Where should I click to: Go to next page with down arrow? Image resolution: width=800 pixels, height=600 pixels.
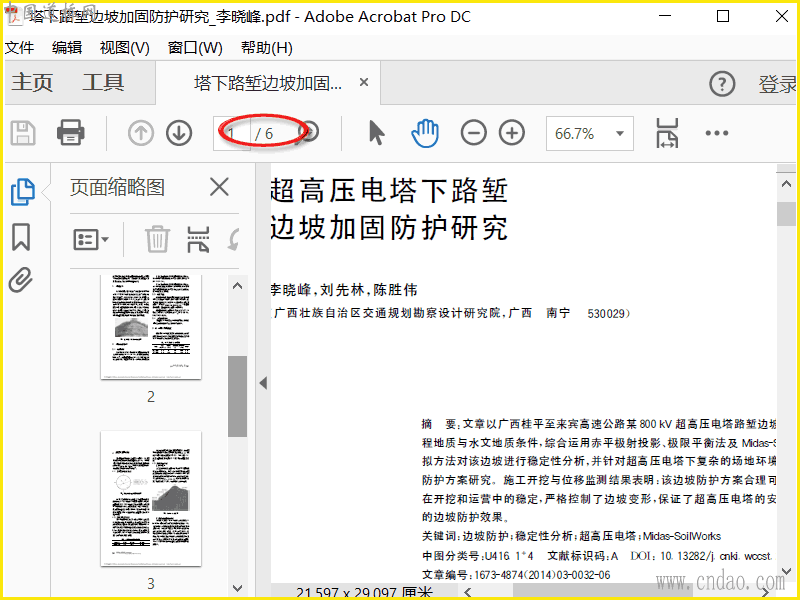[179, 133]
